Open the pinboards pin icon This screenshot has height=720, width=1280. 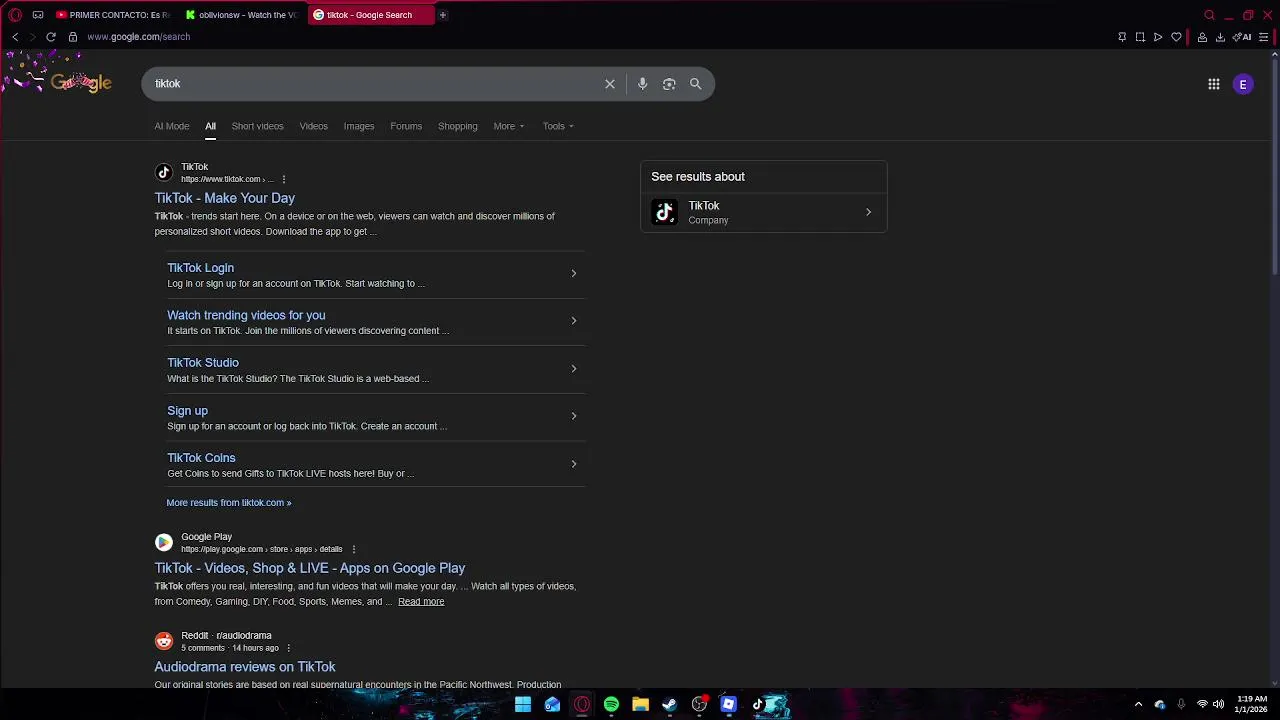1122,37
